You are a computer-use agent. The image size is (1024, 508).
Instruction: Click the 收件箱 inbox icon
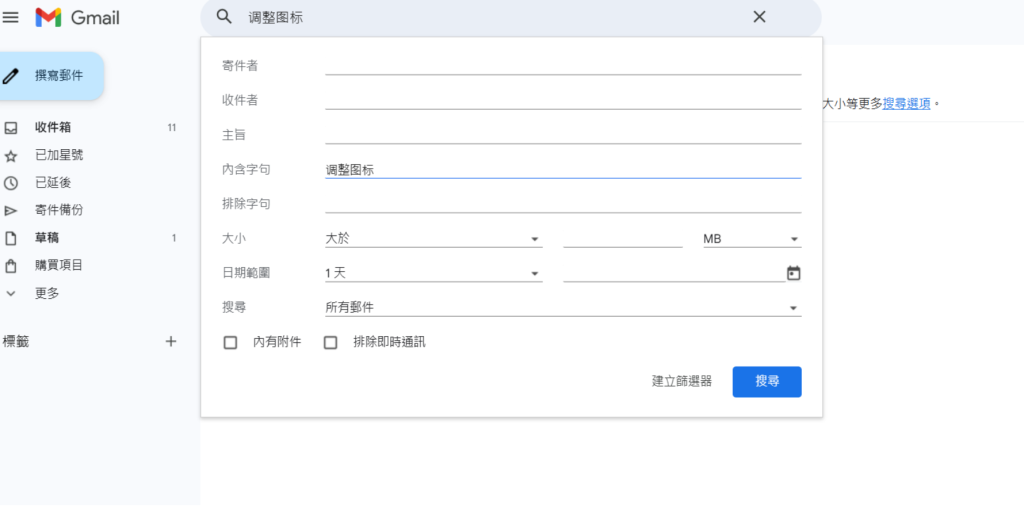(x=10, y=128)
